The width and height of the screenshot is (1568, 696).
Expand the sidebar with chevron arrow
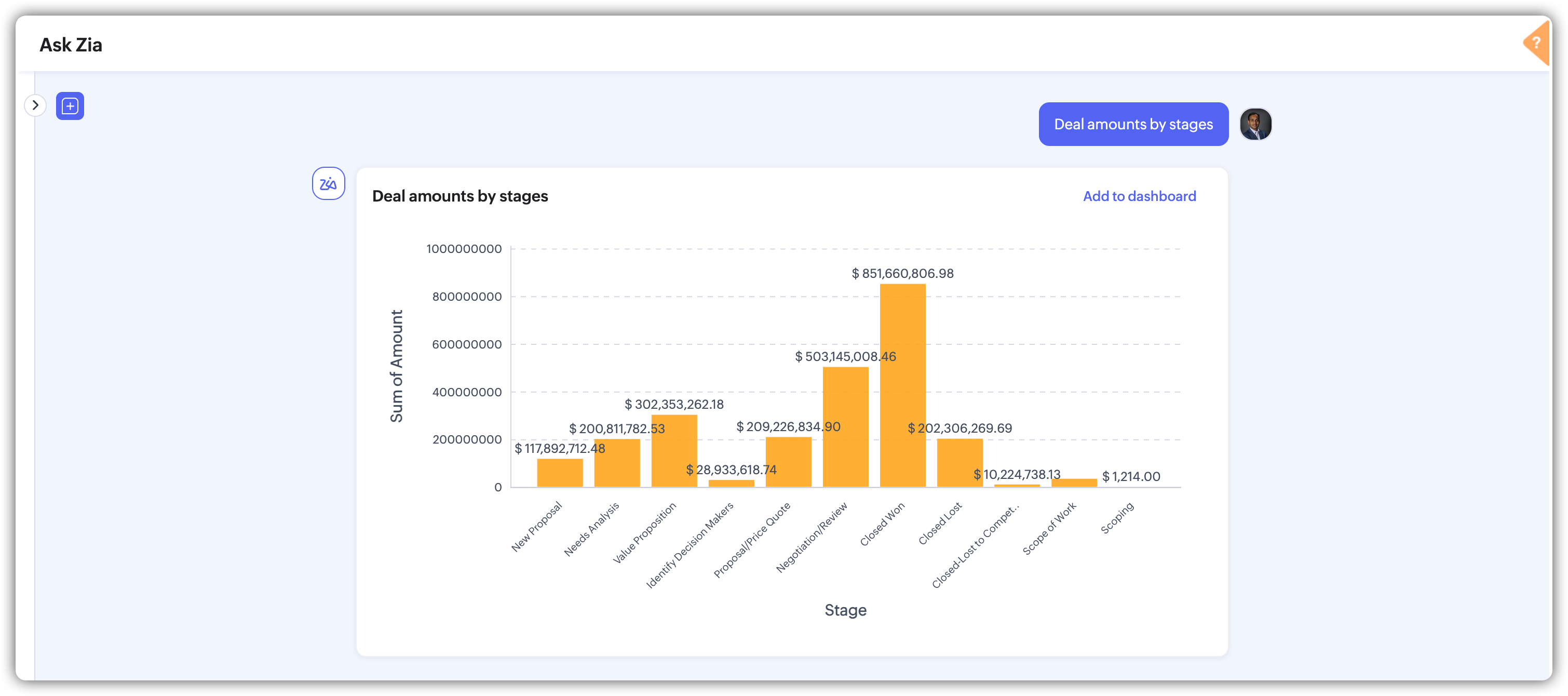tap(35, 105)
